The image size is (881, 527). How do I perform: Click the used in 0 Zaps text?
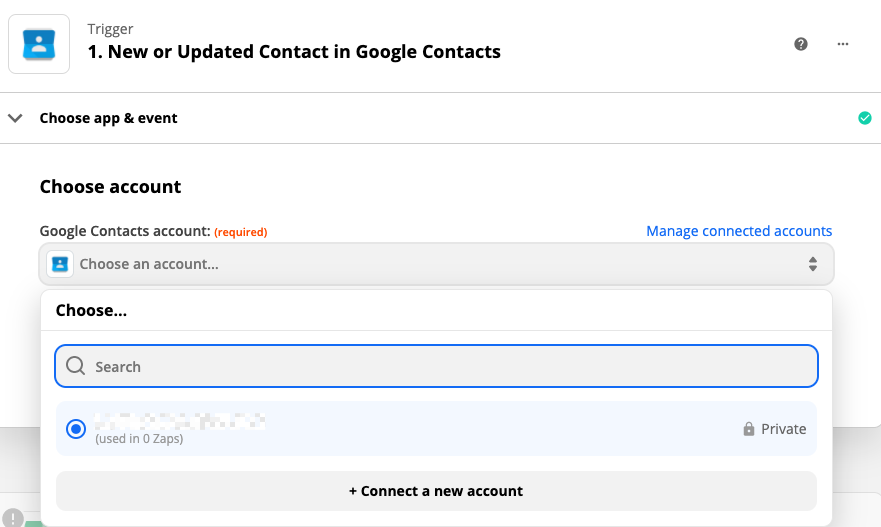[139, 439]
